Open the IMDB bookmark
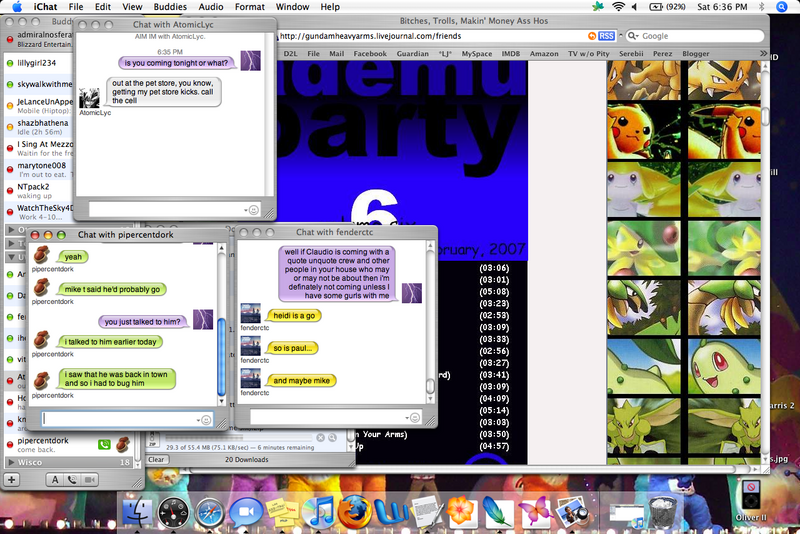 click(511, 54)
